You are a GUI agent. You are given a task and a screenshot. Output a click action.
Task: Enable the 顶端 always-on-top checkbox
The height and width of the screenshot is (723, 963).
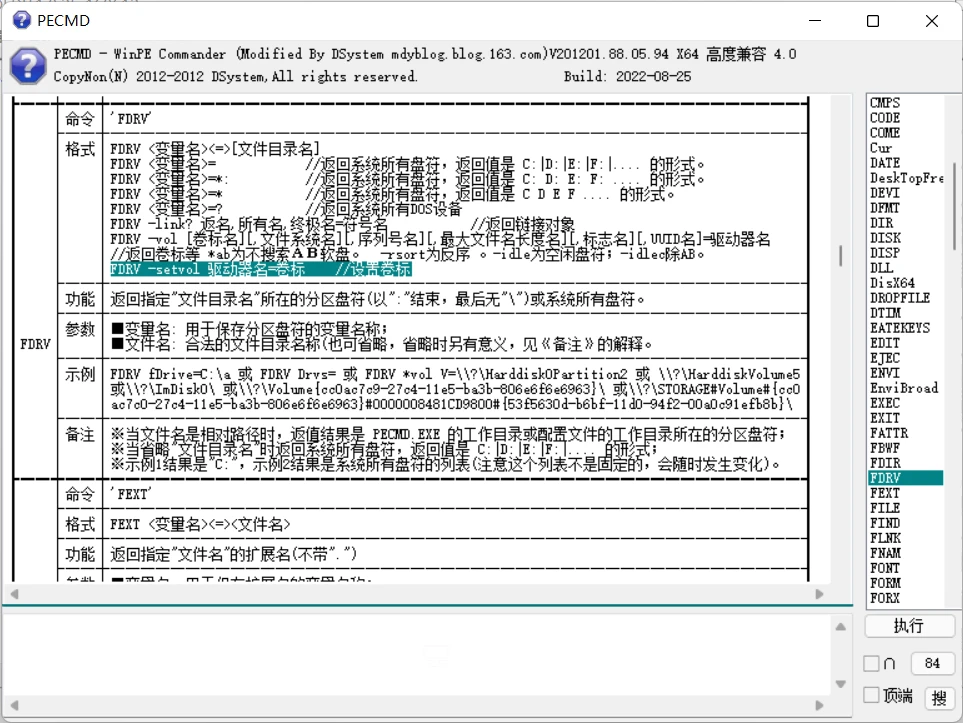(871, 695)
